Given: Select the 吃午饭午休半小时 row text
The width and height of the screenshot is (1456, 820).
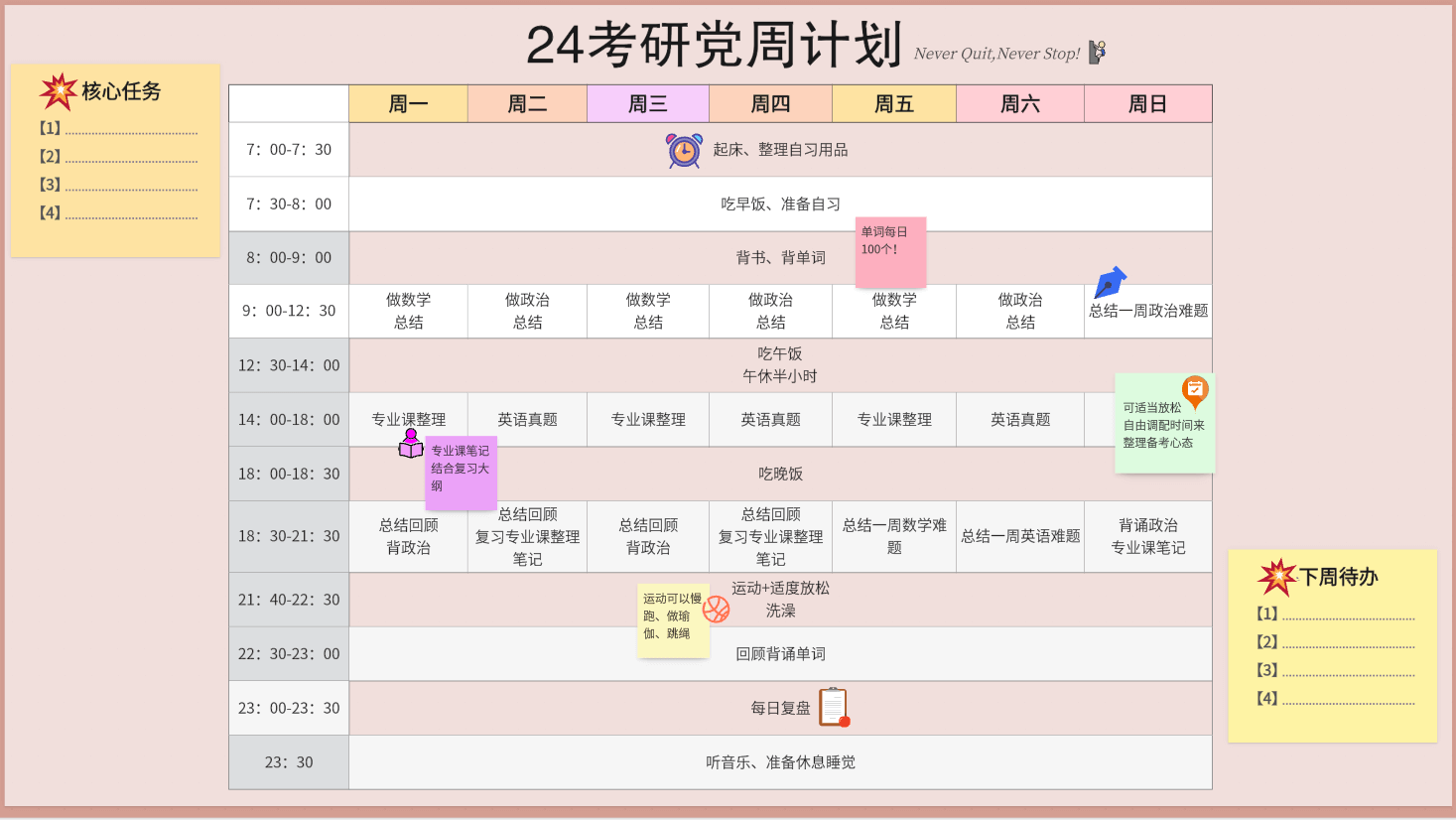Looking at the screenshot, I should (x=780, y=364).
